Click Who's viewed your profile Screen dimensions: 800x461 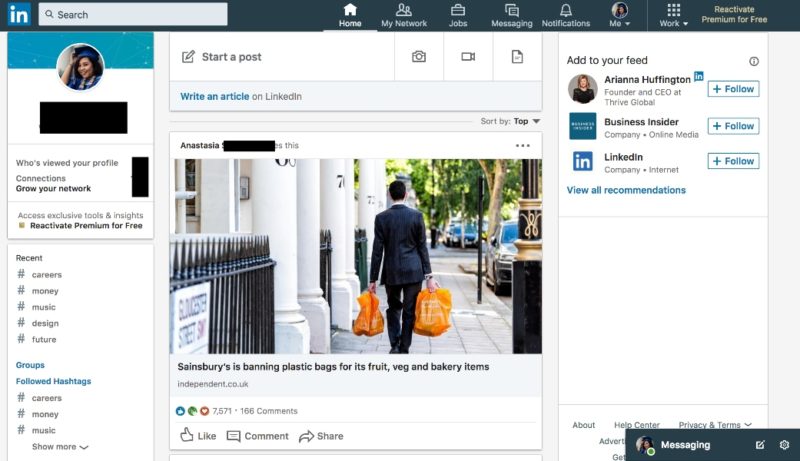[x=67, y=163]
